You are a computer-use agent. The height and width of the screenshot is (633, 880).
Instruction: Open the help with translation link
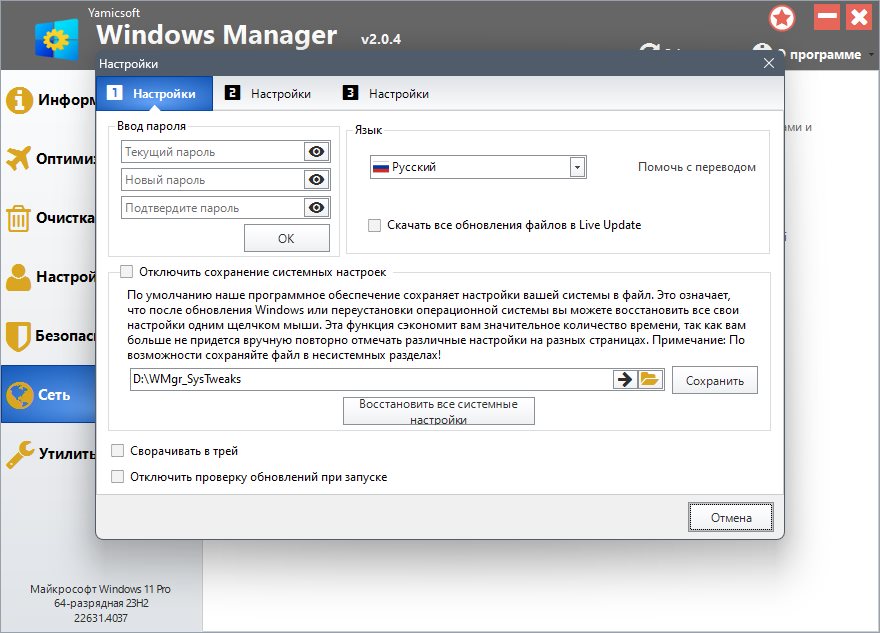coord(696,167)
